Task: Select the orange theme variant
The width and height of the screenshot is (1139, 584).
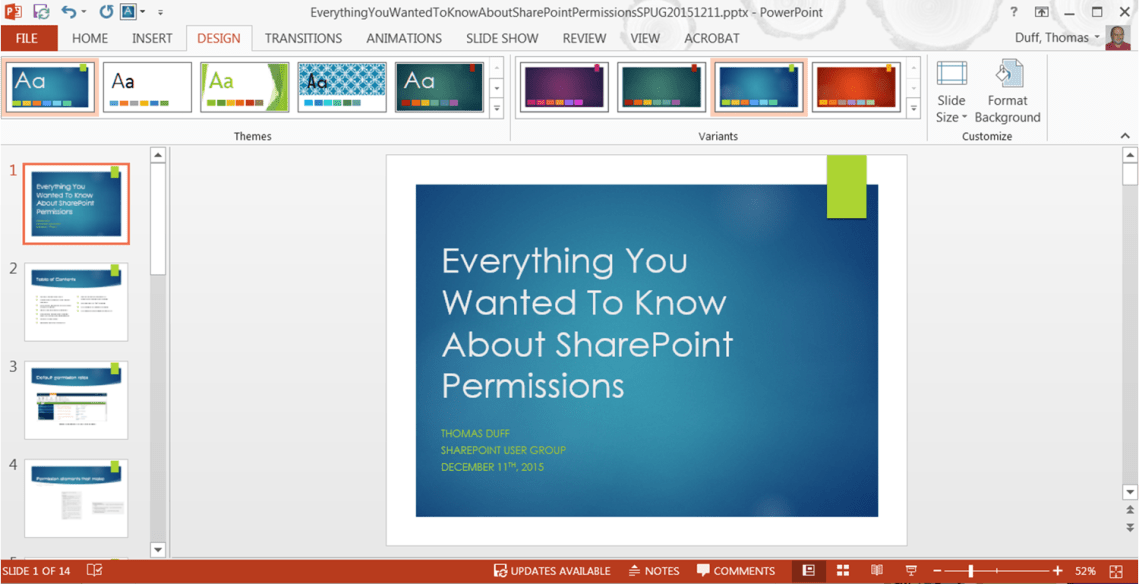Action: 855,86
